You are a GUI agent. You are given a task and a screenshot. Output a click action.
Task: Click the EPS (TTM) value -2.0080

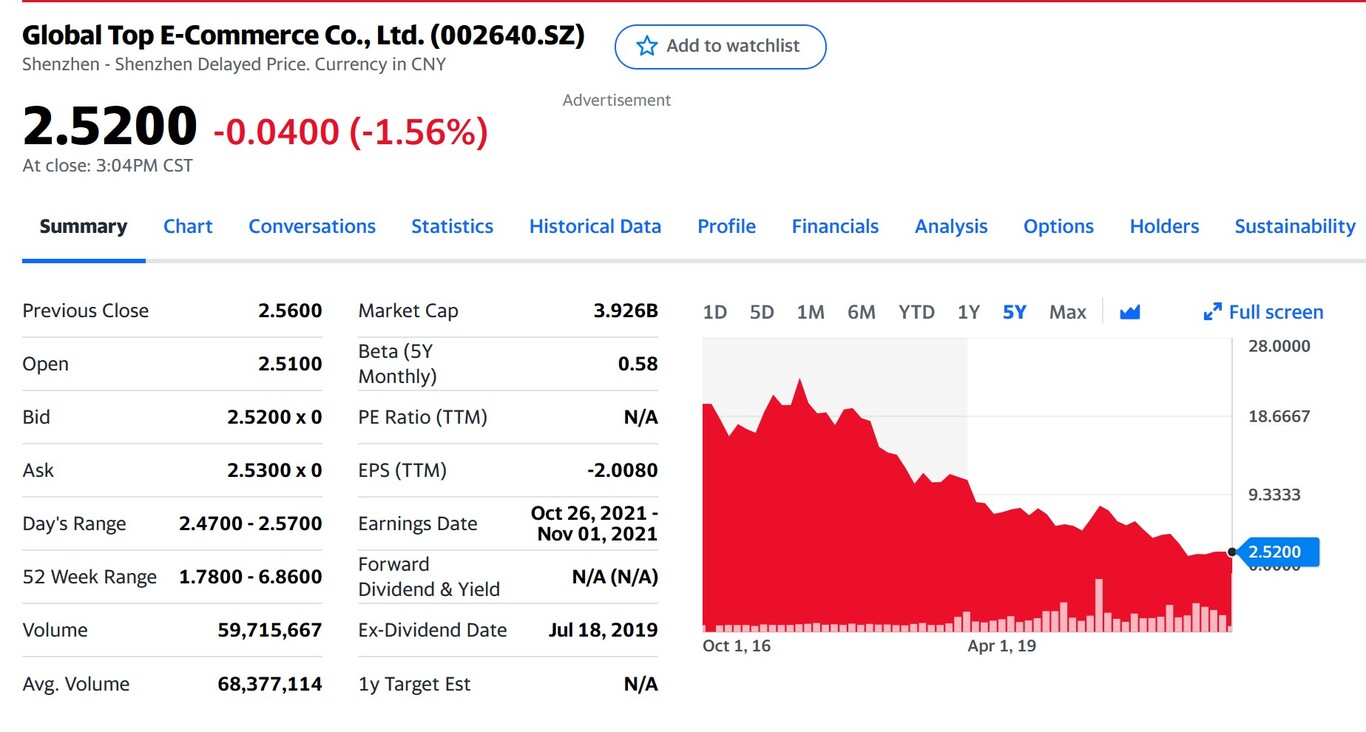(624, 470)
